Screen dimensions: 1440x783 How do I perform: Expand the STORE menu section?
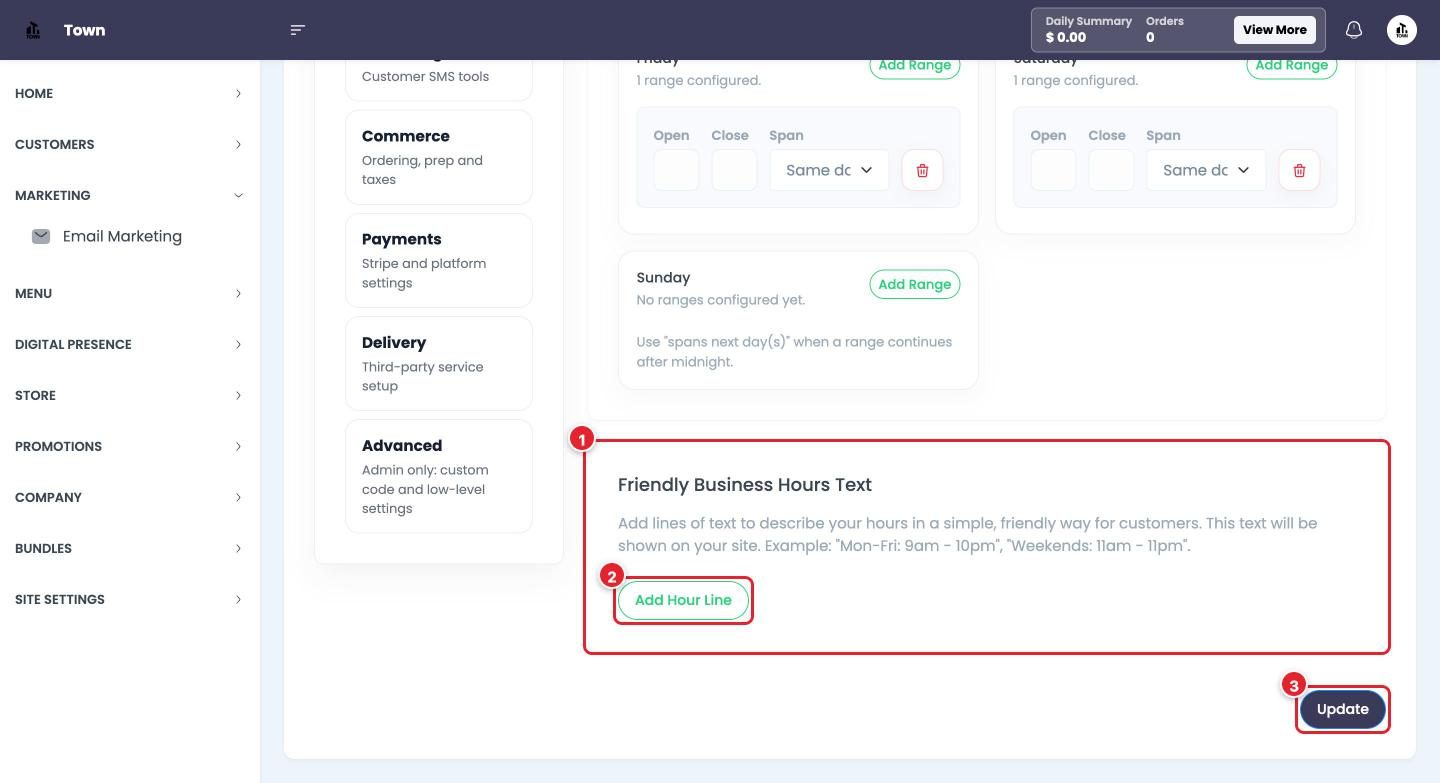pyautogui.click(x=130, y=395)
